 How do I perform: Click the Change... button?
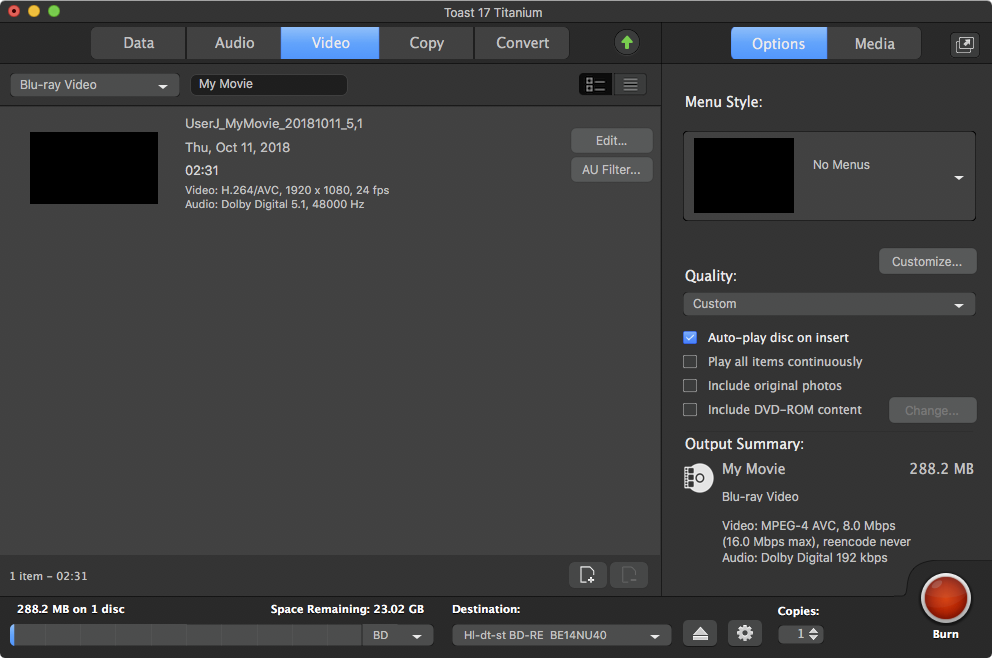(x=933, y=410)
